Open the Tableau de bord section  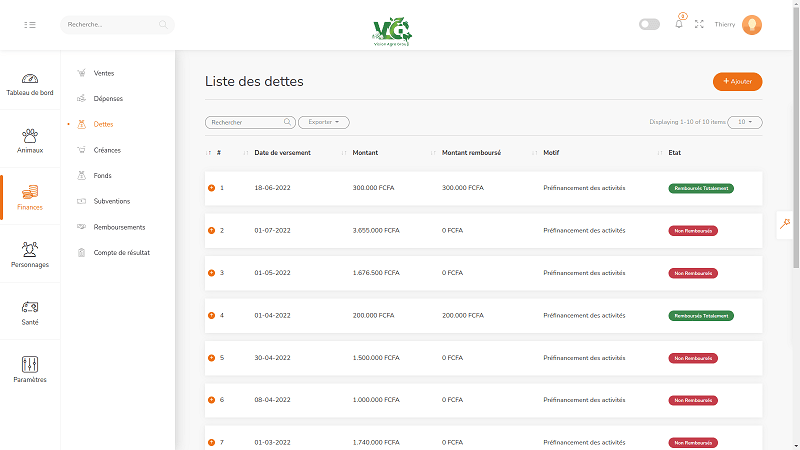tap(30, 84)
